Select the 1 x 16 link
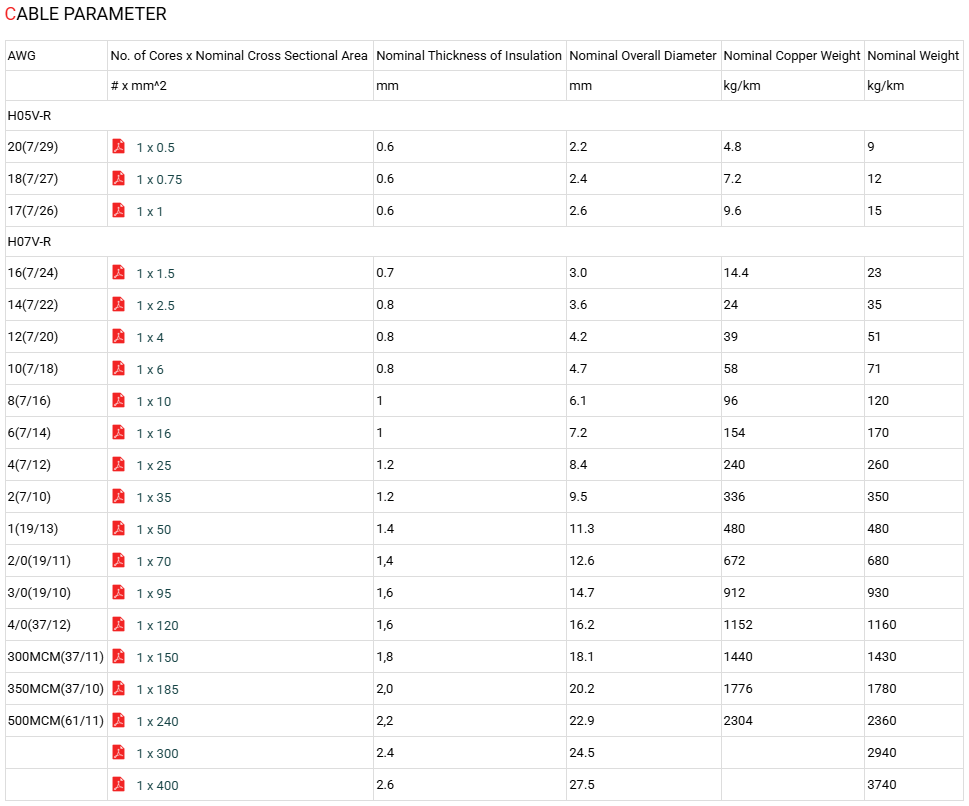This screenshot has height=806, width=969. coord(154,433)
